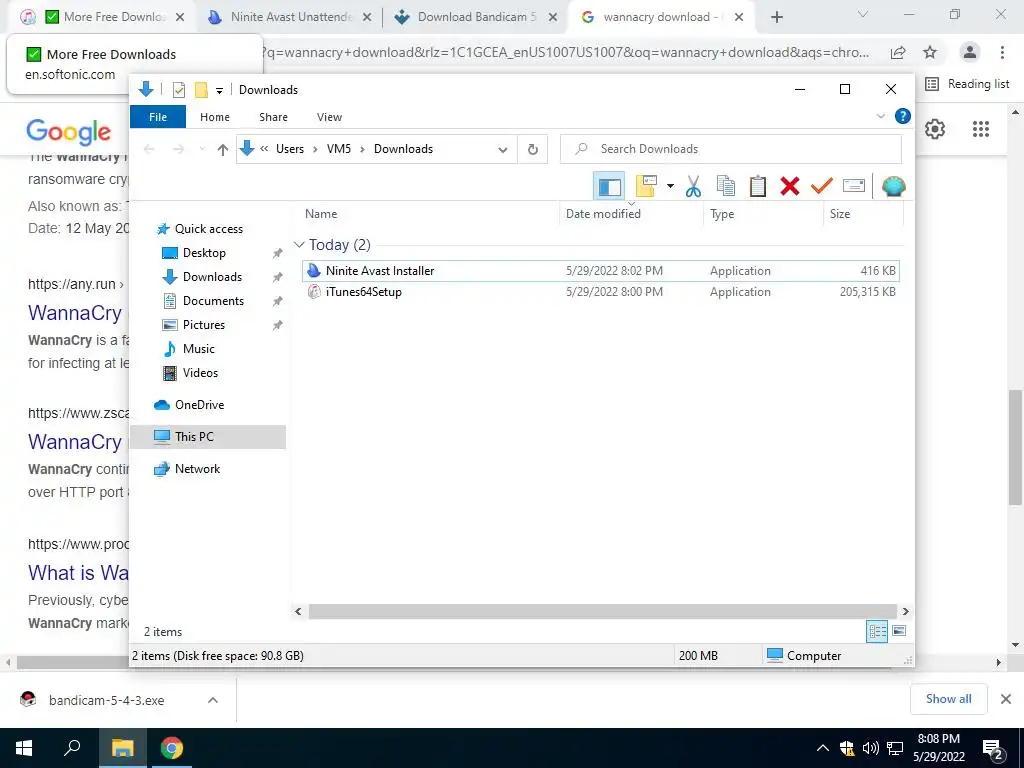The width and height of the screenshot is (1024, 768).
Task: Click the Users breadcrumb in address bar
Action: 289,149
